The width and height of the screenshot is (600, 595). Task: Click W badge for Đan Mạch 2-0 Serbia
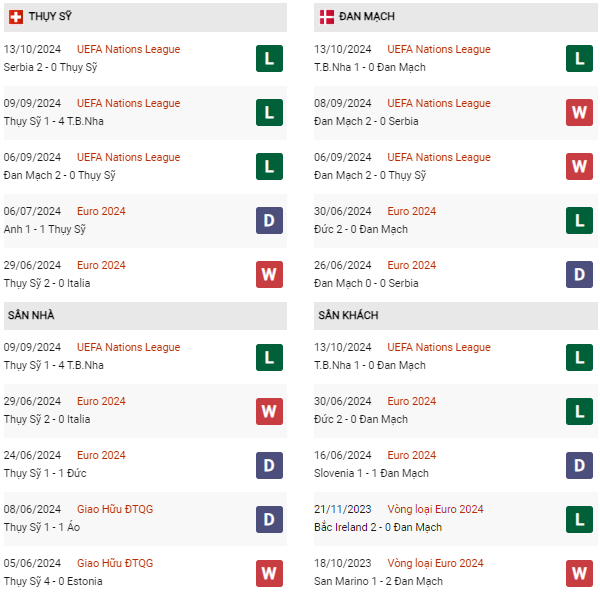pos(579,112)
